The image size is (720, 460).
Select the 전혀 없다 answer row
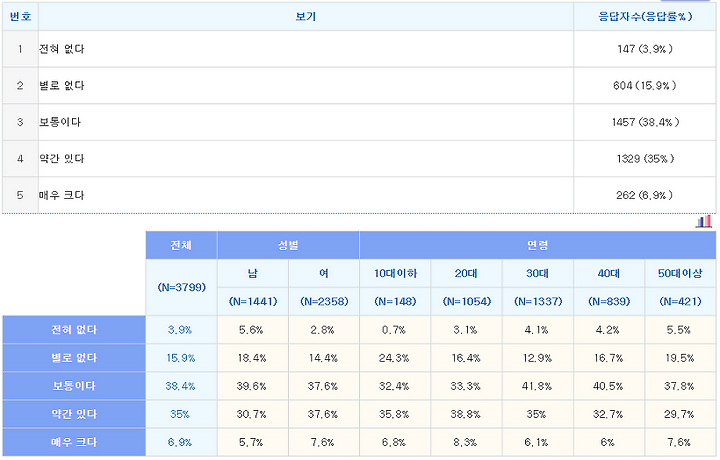tap(359, 49)
